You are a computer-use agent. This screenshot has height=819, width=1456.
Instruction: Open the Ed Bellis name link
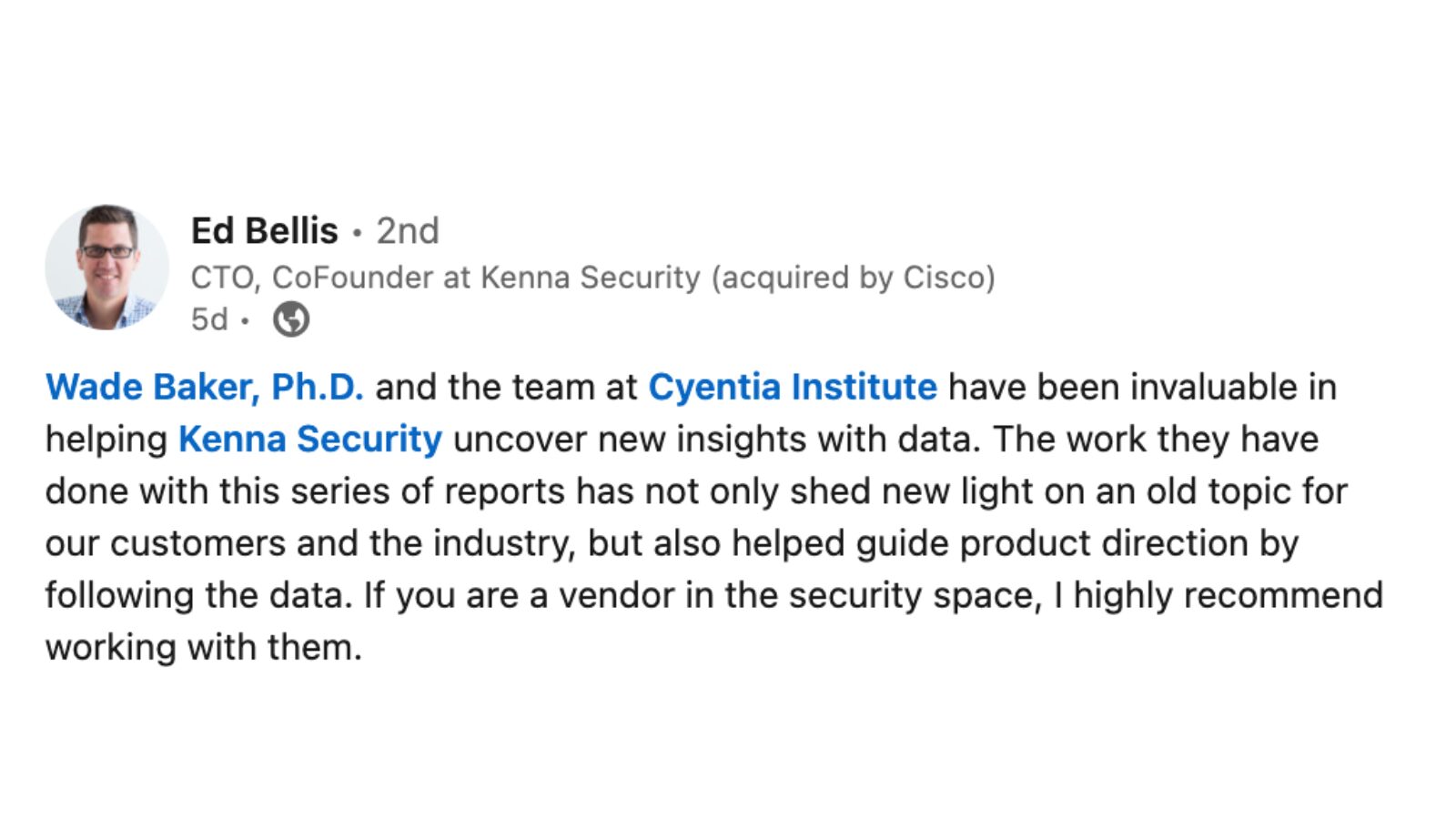(264, 230)
